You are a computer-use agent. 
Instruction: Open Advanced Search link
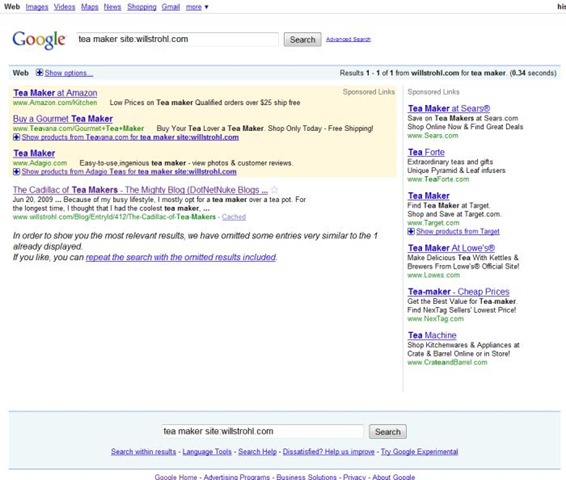tap(348, 39)
